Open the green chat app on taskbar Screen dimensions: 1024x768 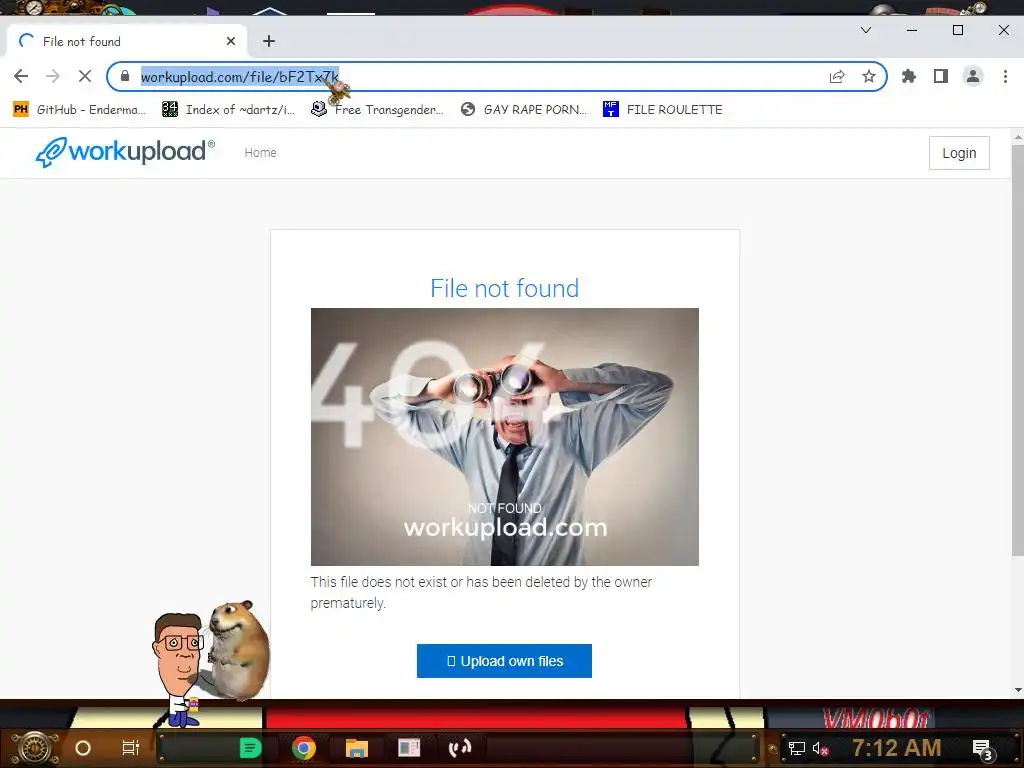(x=251, y=748)
